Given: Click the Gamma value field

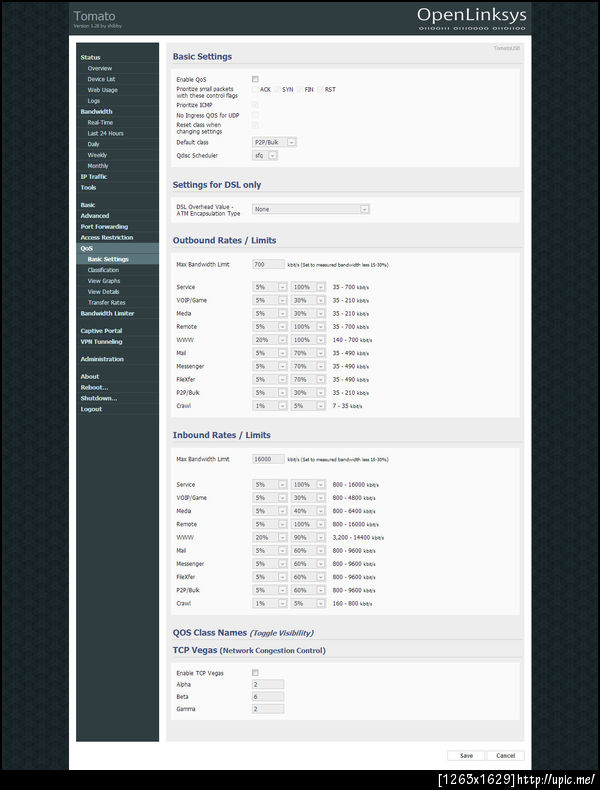Looking at the screenshot, I should pyautogui.click(x=268, y=708).
